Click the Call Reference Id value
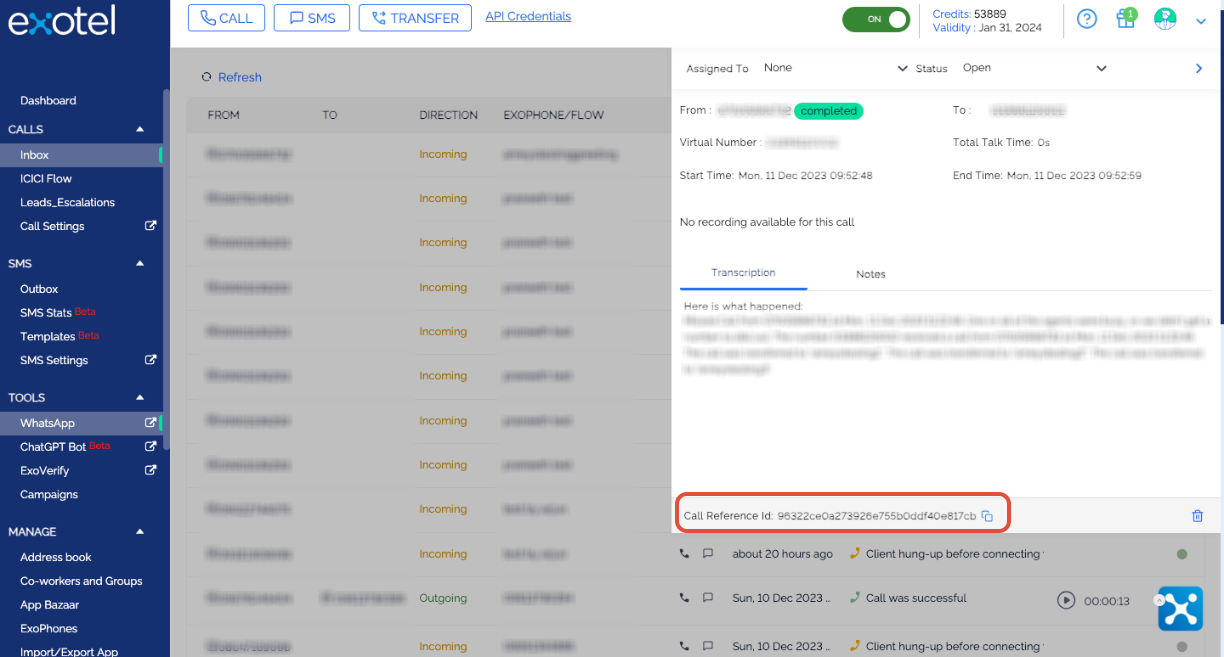The height and width of the screenshot is (657, 1224). 876,516
